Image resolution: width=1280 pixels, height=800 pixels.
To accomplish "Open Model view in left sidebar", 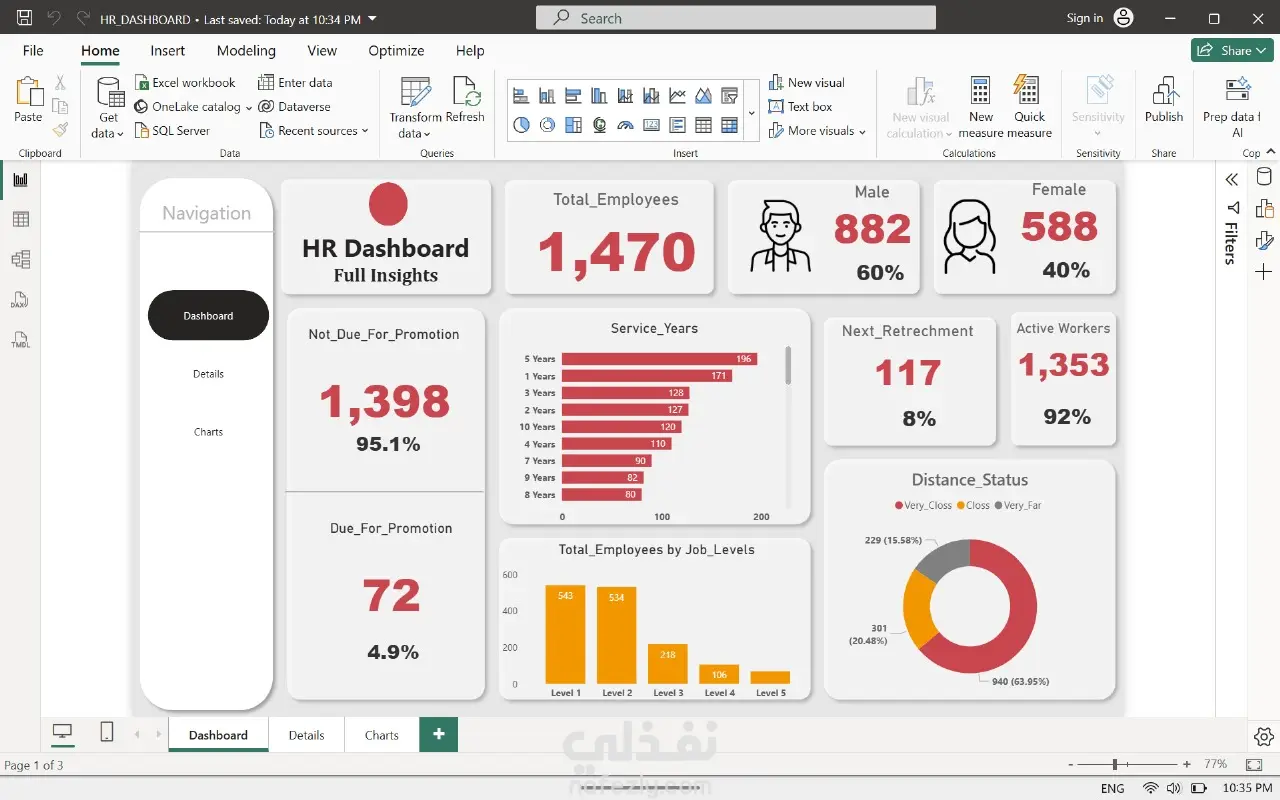I will [x=20, y=260].
